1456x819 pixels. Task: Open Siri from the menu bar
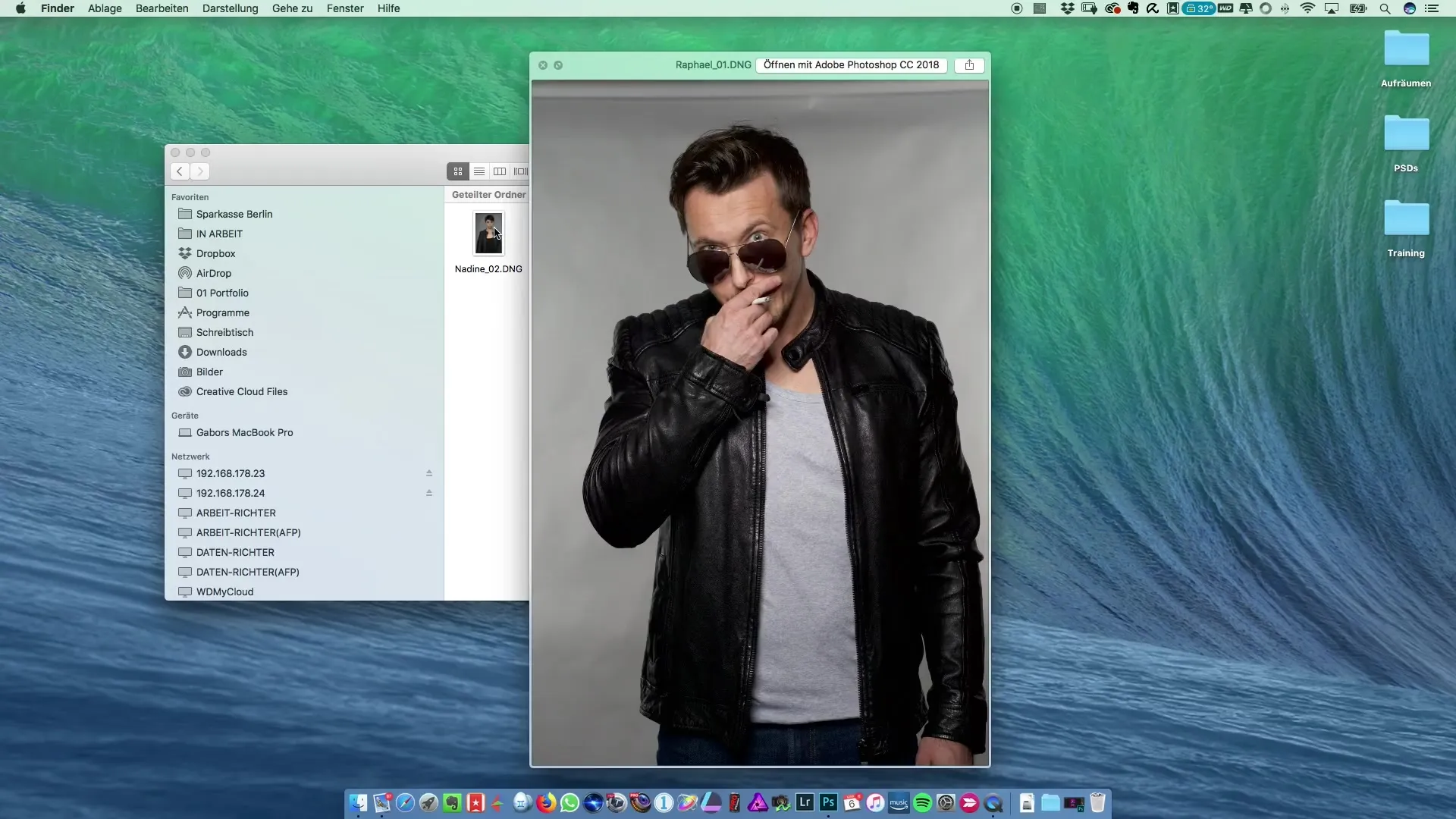point(1410,8)
